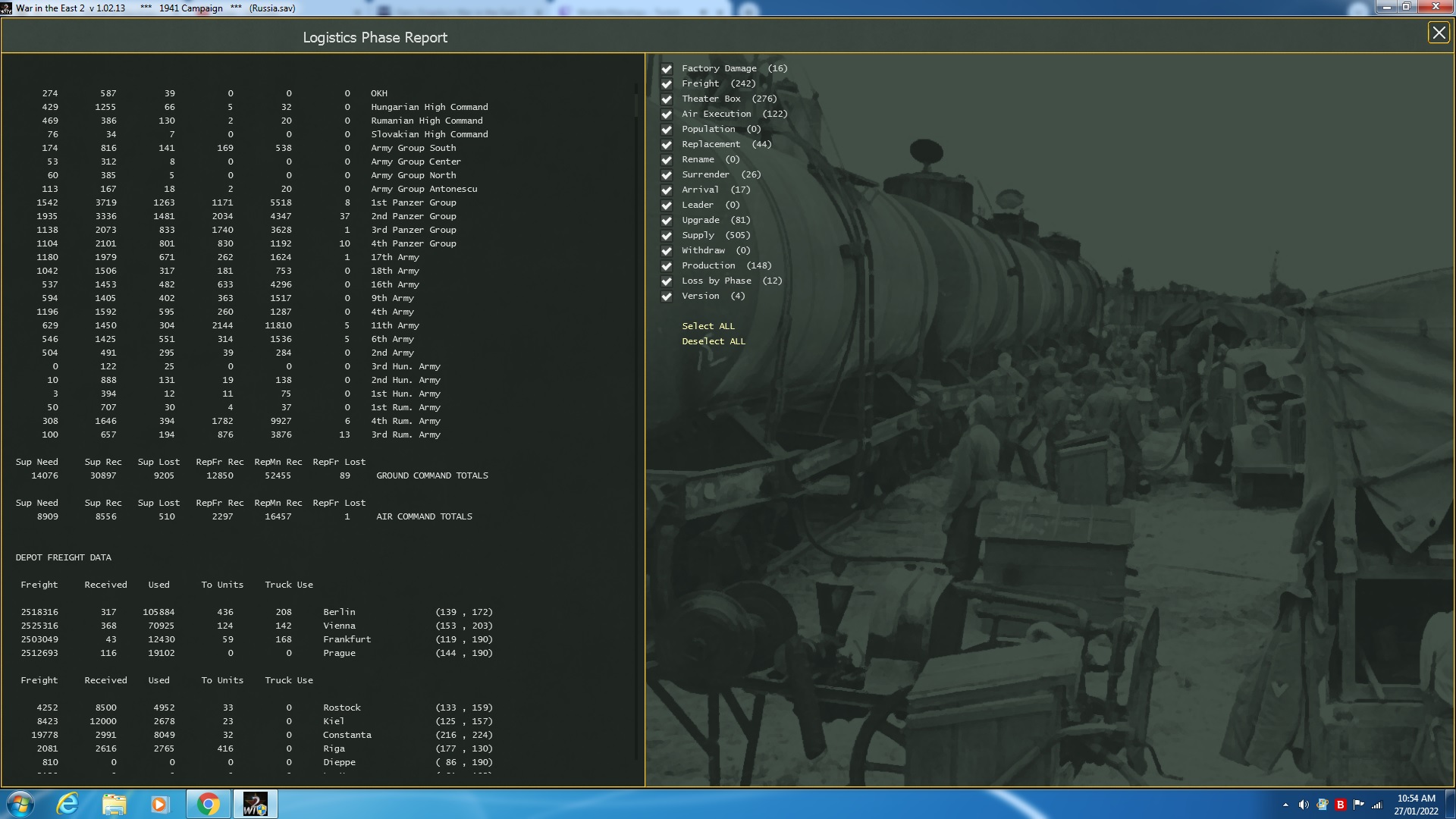Screen dimensions: 1456x819
Task: Click the Deselect ALL link
Action: [x=713, y=341]
